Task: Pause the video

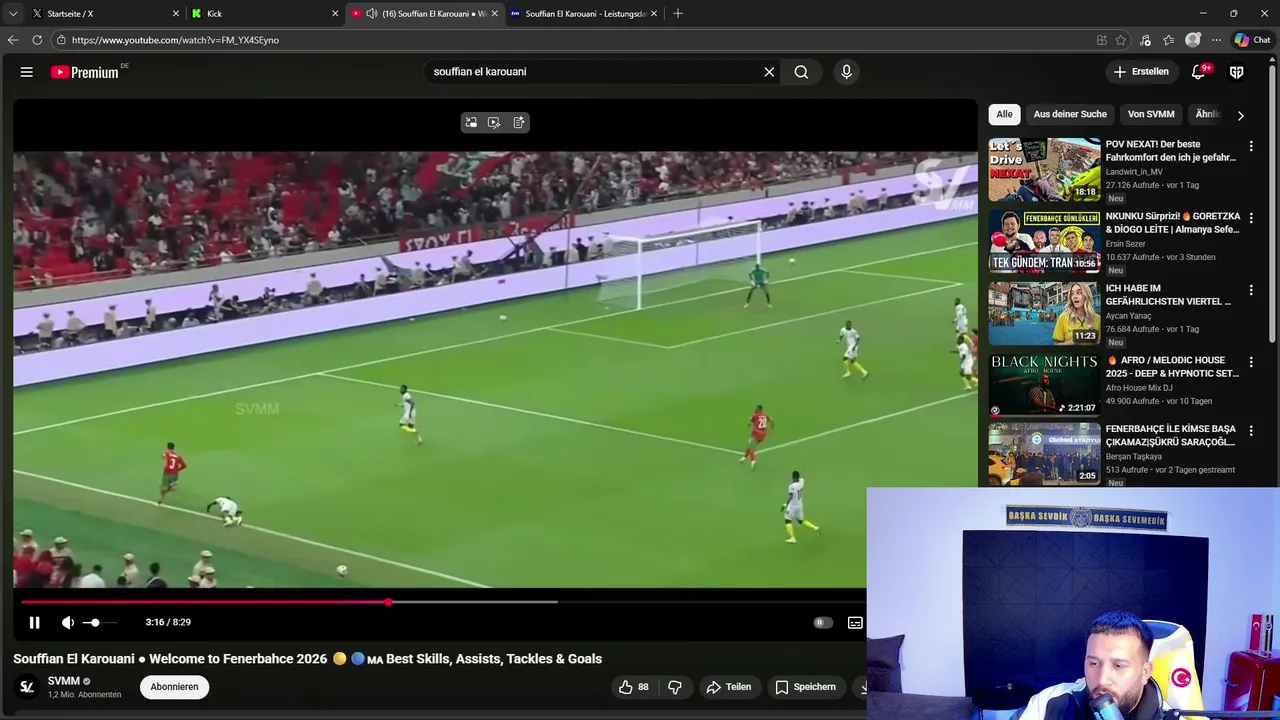Action: (x=34, y=622)
